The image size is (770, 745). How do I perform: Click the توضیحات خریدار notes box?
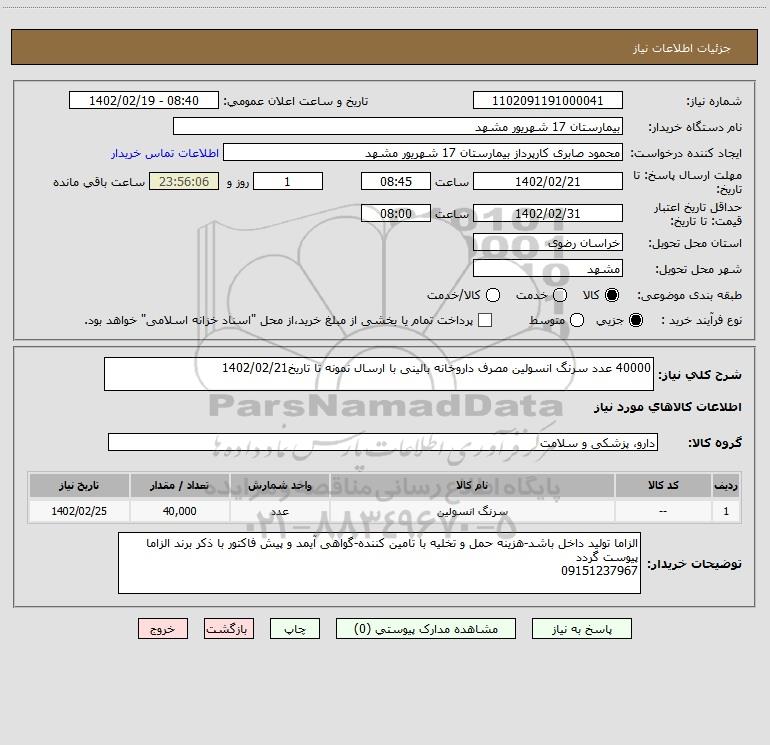pyautogui.click(x=380, y=563)
